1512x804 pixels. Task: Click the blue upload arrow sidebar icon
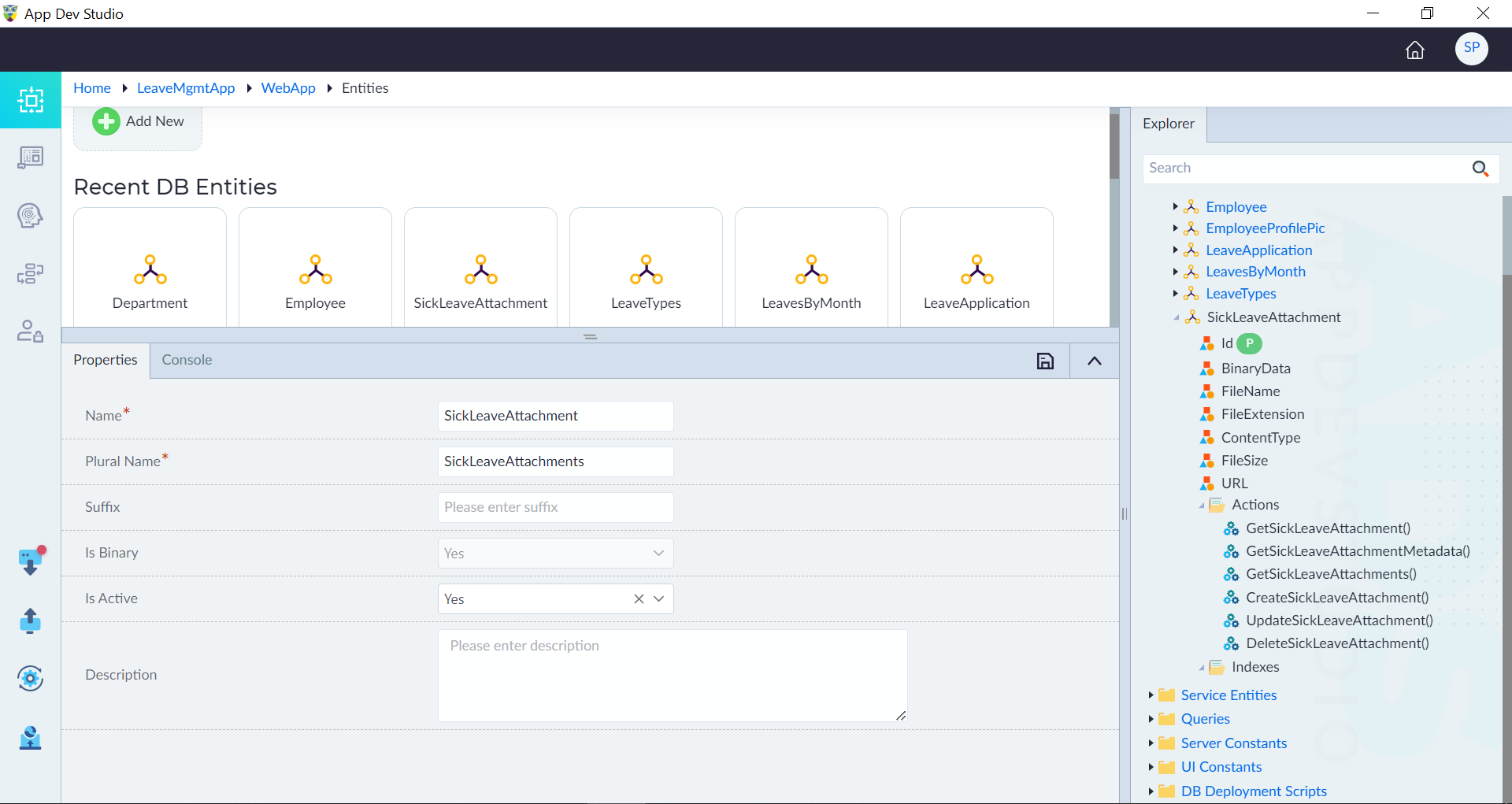30,621
